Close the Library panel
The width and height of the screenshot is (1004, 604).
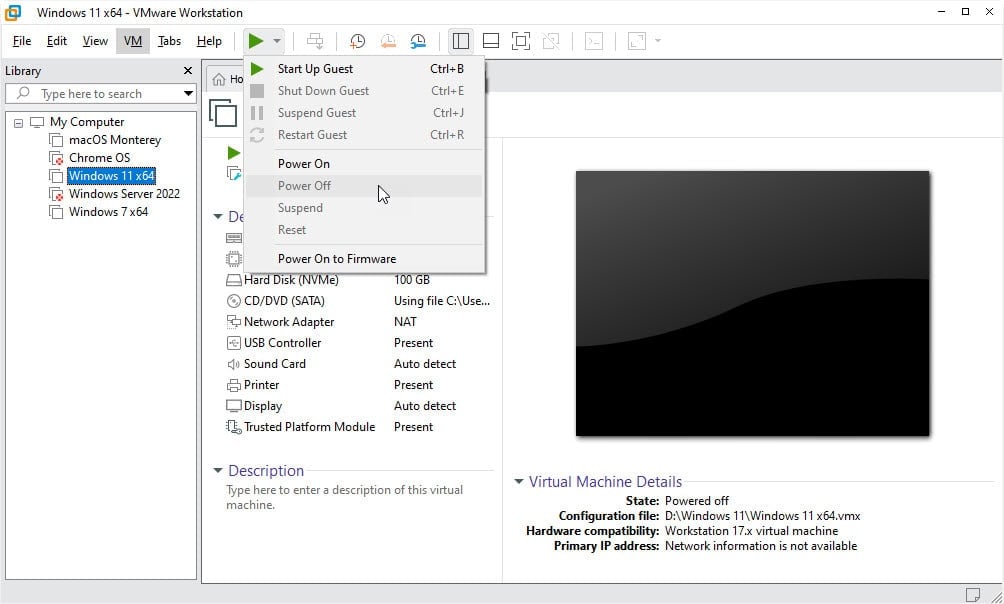pyautogui.click(x=188, y=70)
